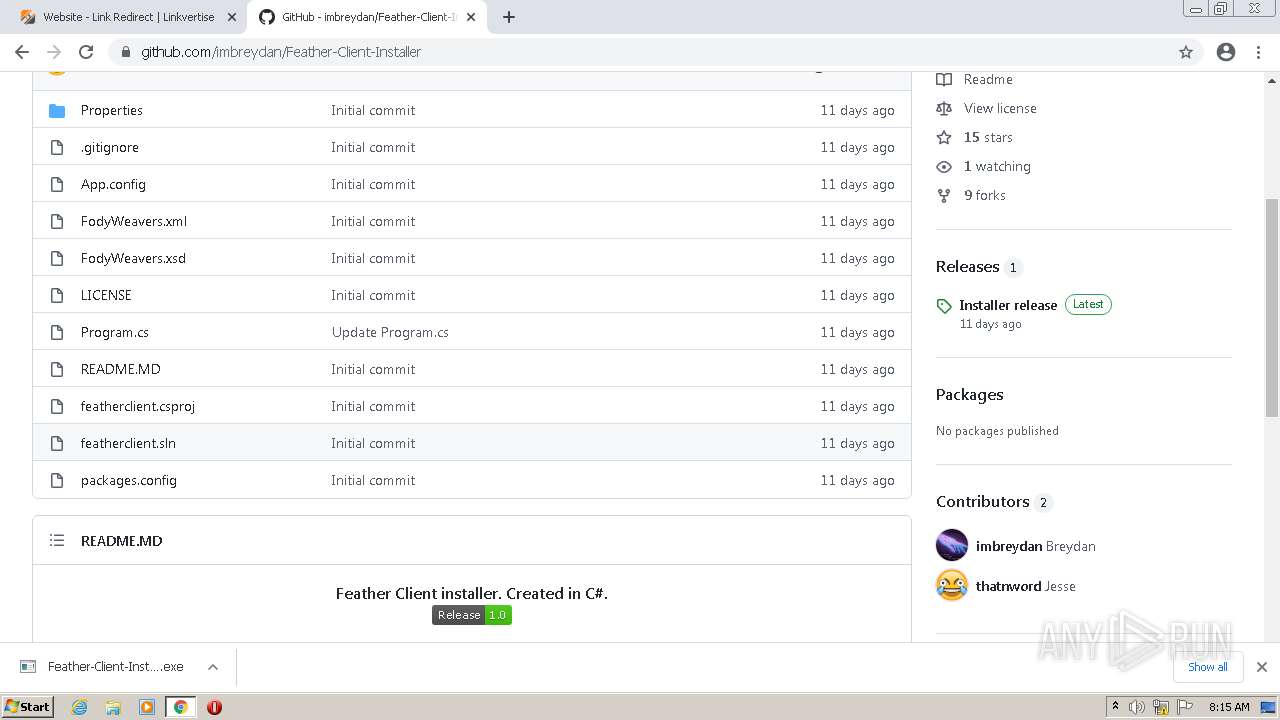Open the Properties folder link
1280x720 pixels.
[x=112, y=110]
